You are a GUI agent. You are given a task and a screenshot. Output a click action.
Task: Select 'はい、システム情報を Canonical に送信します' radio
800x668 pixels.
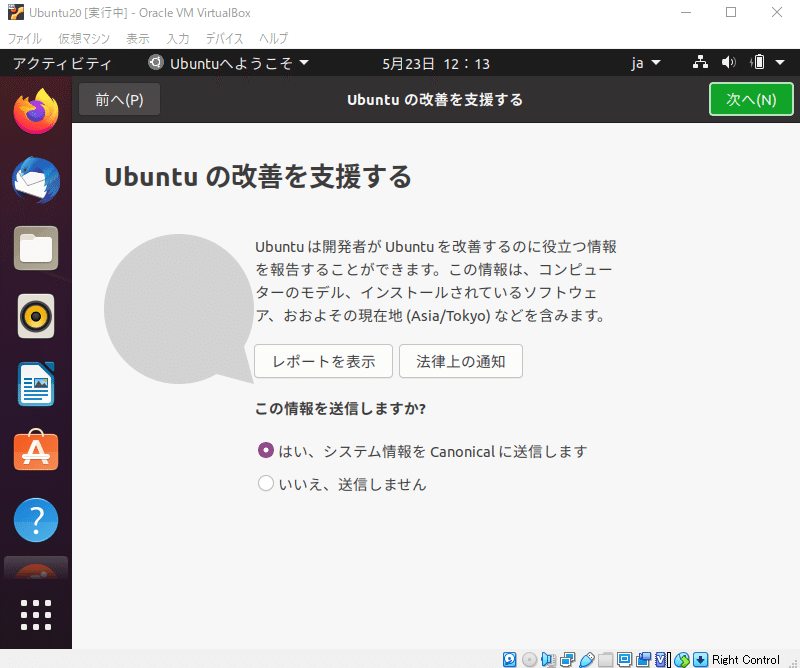point(266,450)
